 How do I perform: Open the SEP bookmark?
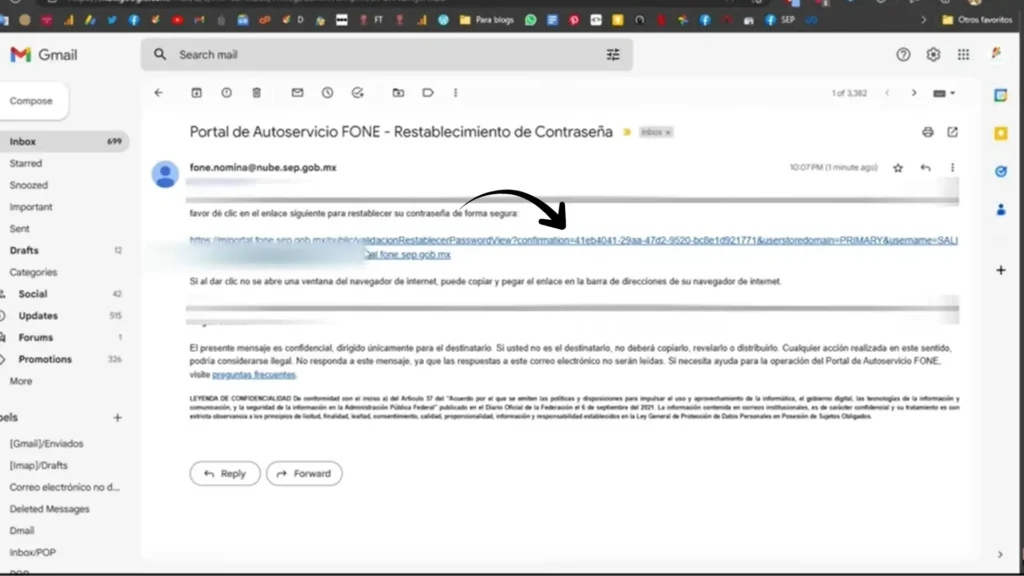[x=780, y=20]
